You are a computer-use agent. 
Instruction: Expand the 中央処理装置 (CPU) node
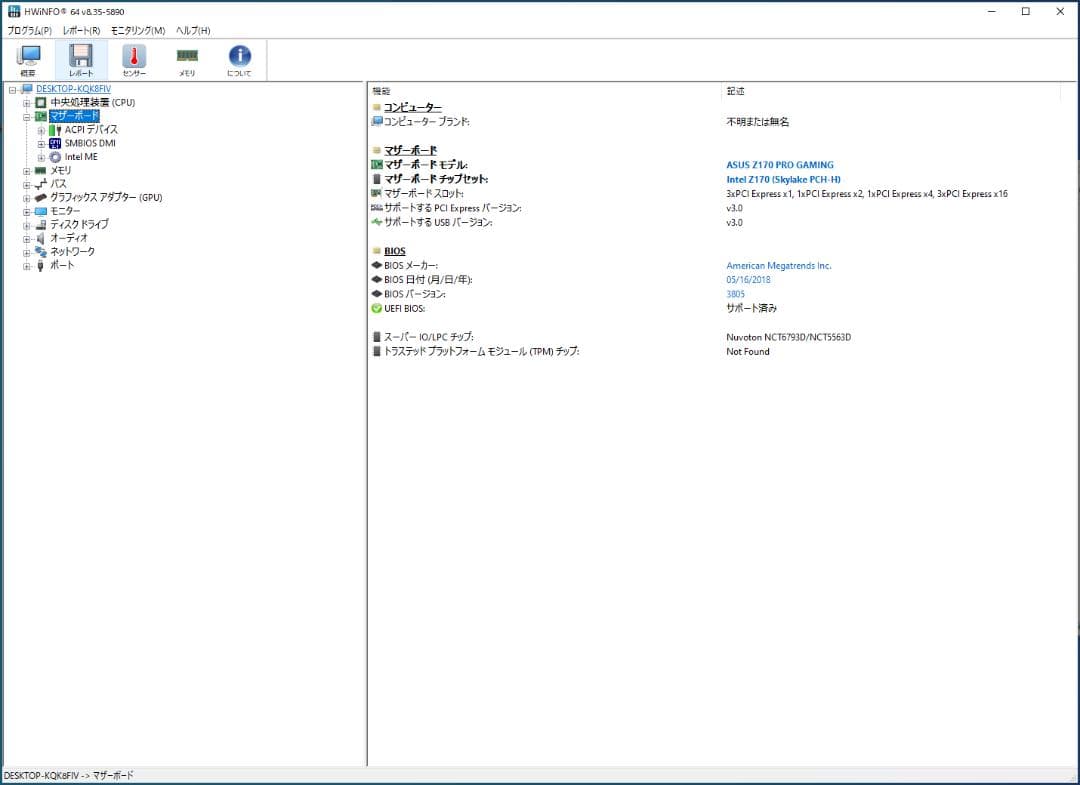[x=27, y=103]
